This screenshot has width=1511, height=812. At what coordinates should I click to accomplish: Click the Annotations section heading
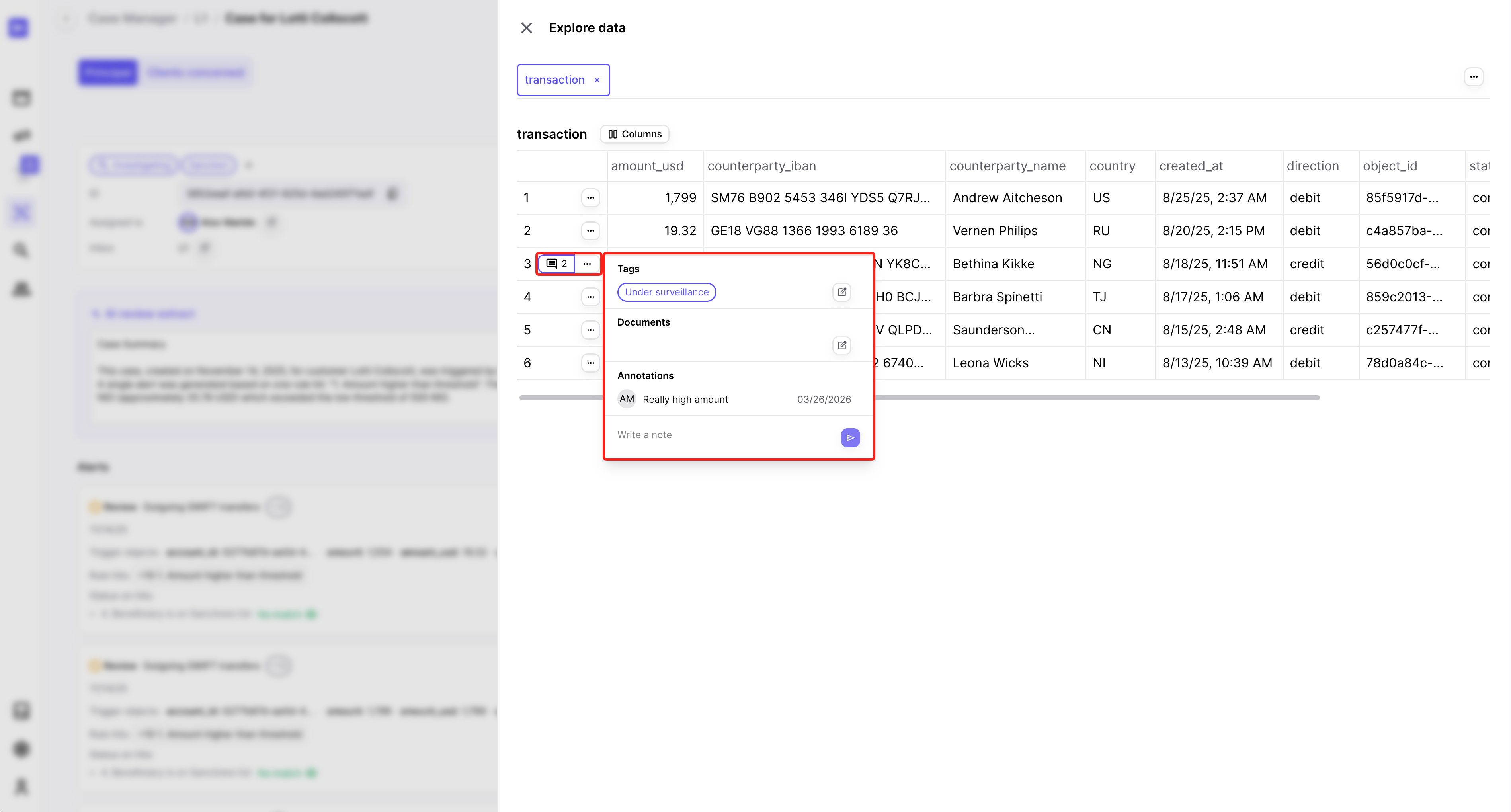(645, 375)
